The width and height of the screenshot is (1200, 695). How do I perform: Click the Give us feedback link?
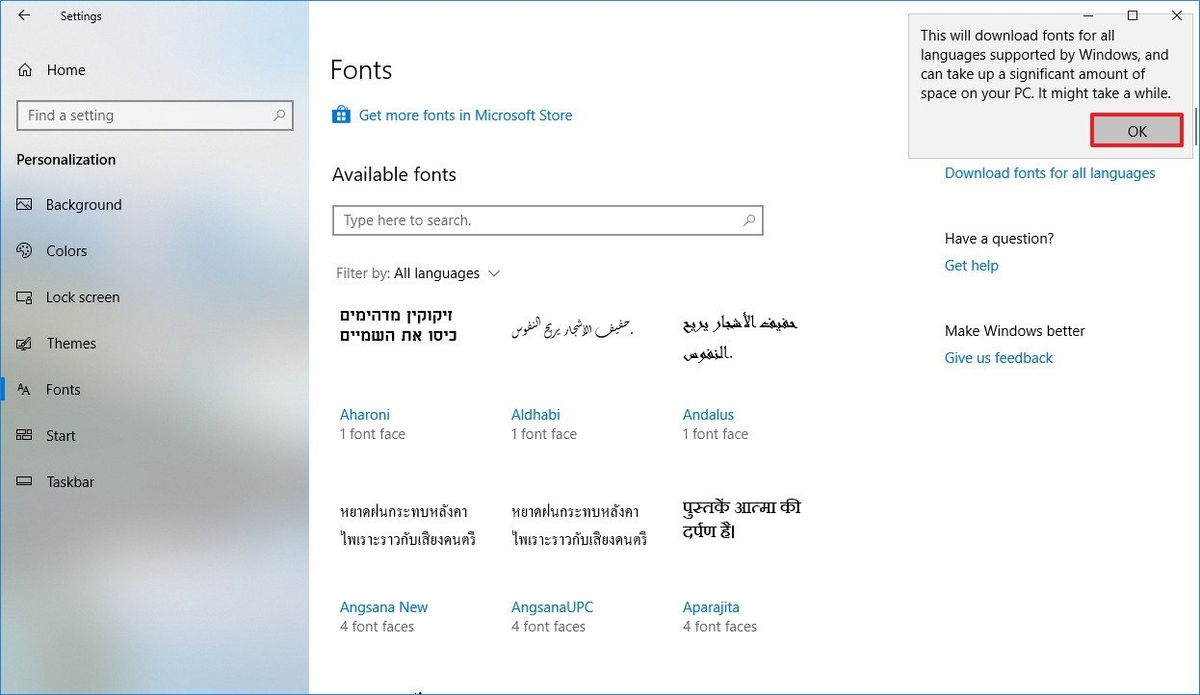pyautogui.click(x=998, y=357)
